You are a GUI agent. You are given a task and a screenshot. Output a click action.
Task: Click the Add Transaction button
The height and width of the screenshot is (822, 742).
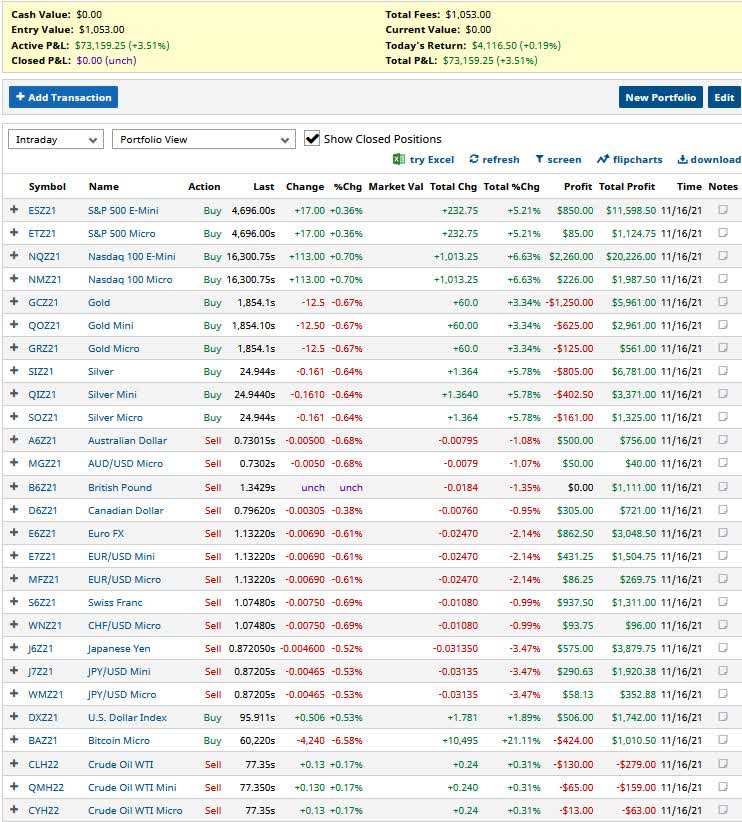[63, 97]
